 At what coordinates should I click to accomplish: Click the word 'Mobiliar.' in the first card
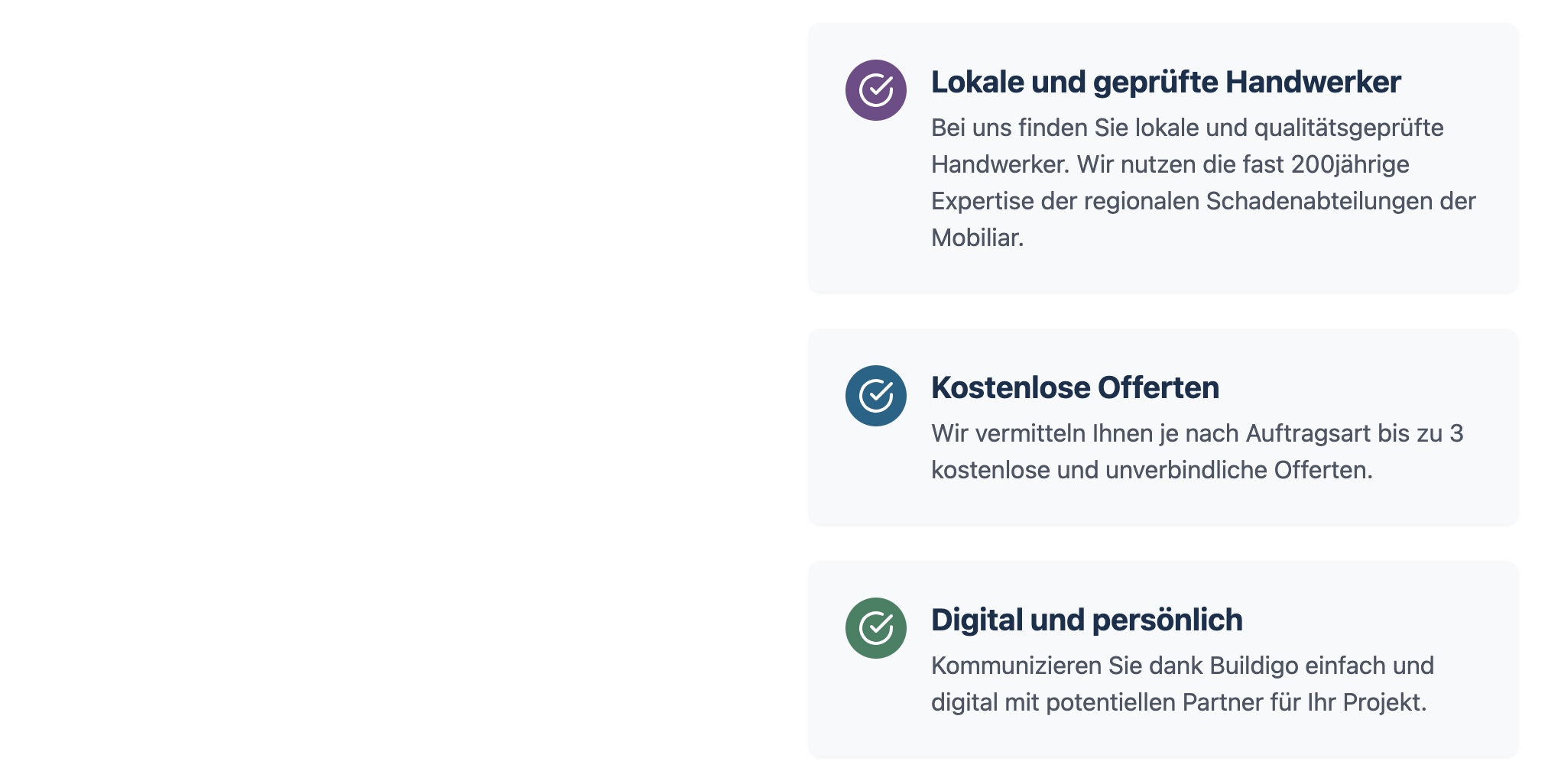coord(977,238)
